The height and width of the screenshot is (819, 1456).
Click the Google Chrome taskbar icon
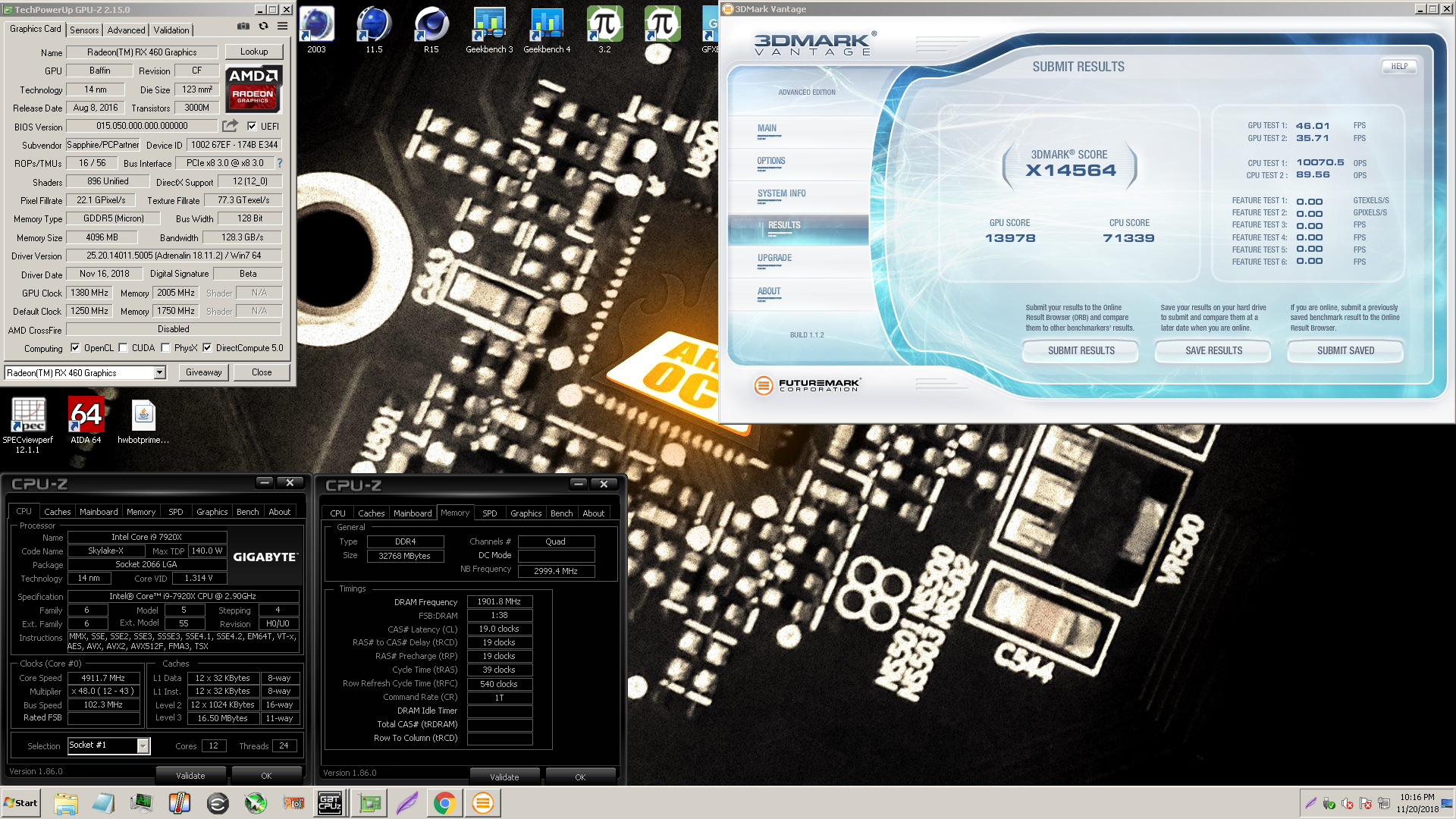point(444,803)
